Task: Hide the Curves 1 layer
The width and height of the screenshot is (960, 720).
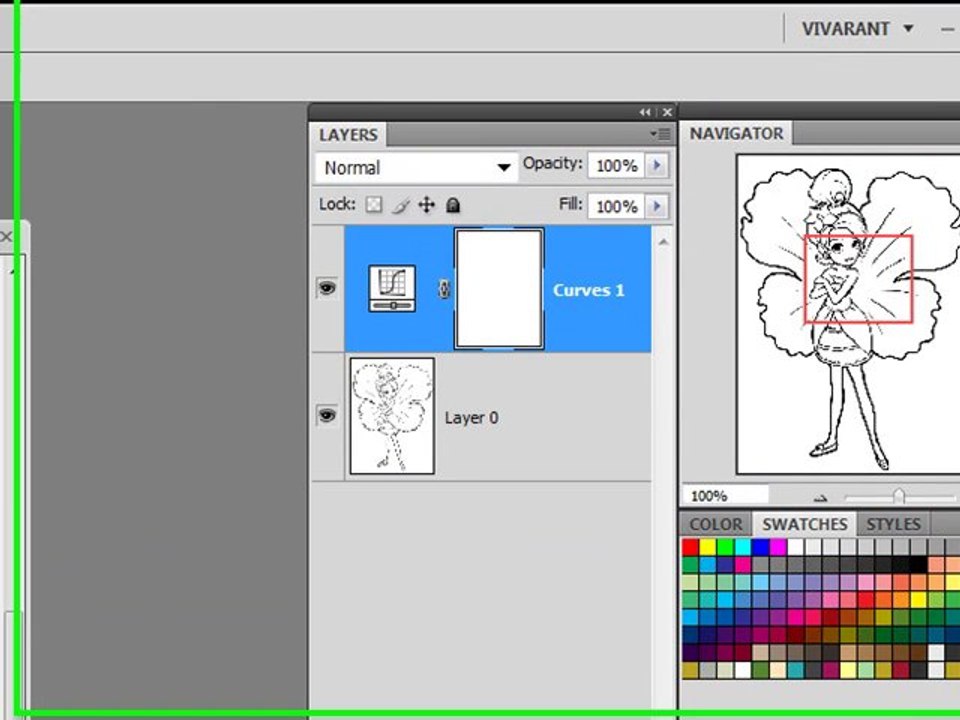Action: coord(327,287)
